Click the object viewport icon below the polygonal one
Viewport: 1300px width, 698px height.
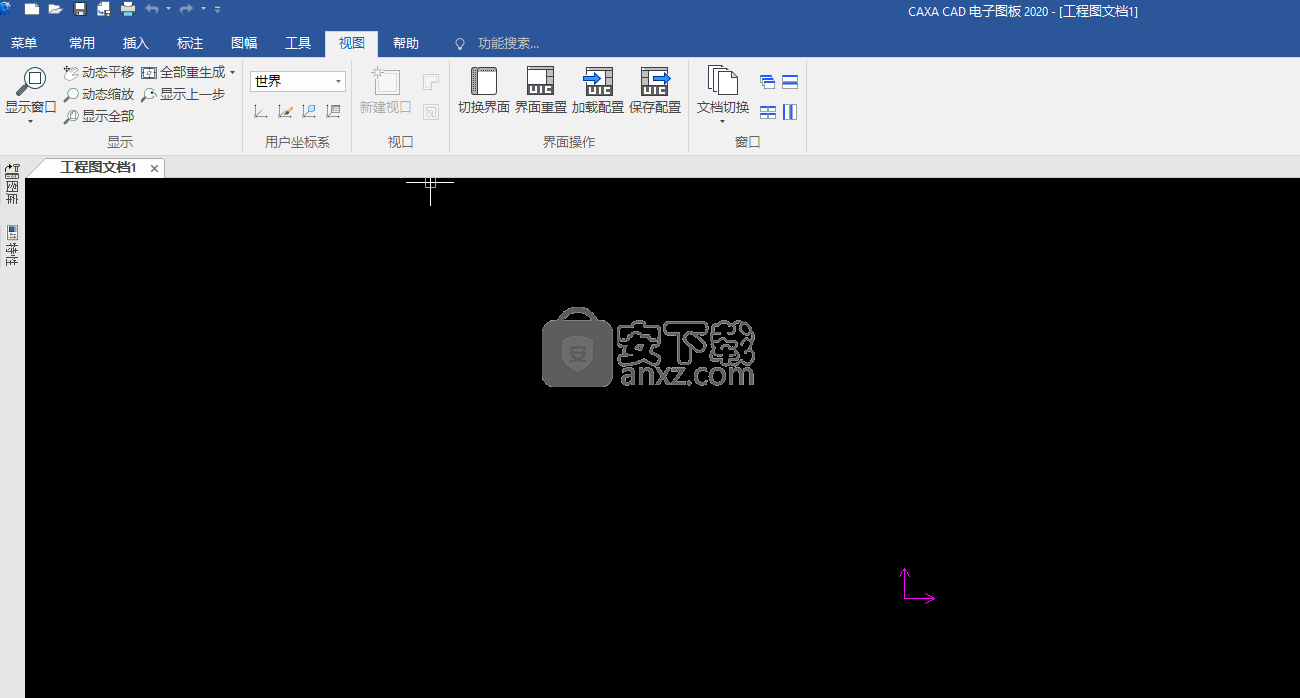pyautogui.click(x=431, y=112)
